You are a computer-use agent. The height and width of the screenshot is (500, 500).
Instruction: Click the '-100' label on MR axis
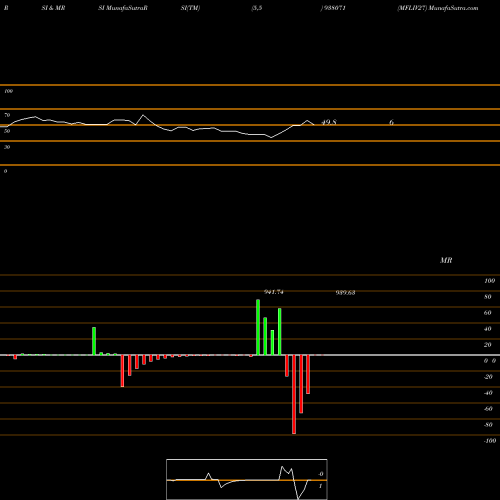tap(490, 441)
